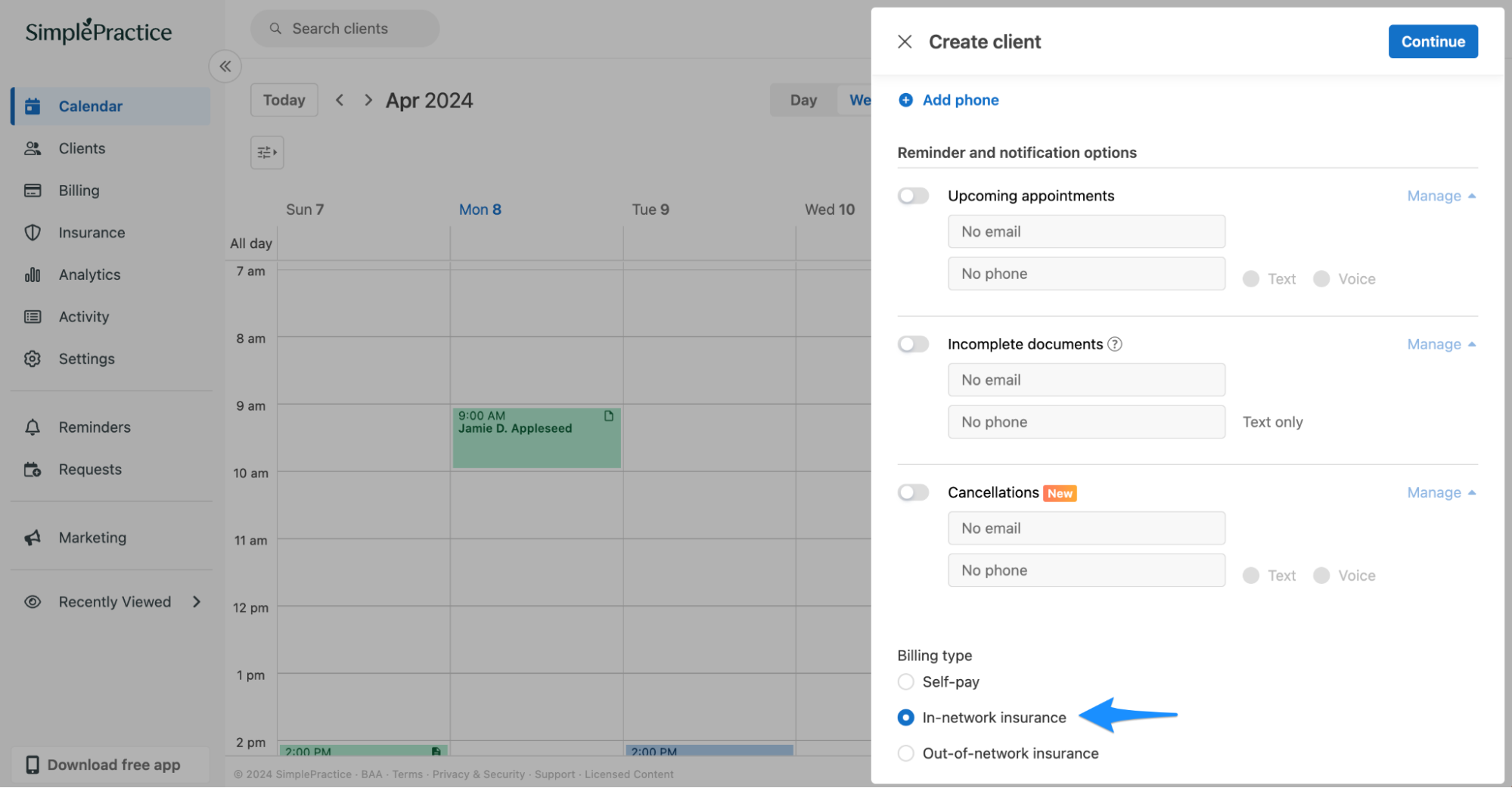This screenshot has height=788, width=1512.
Task: Enable the Cancellations notification toggle
Action: (x=913, y=492)
